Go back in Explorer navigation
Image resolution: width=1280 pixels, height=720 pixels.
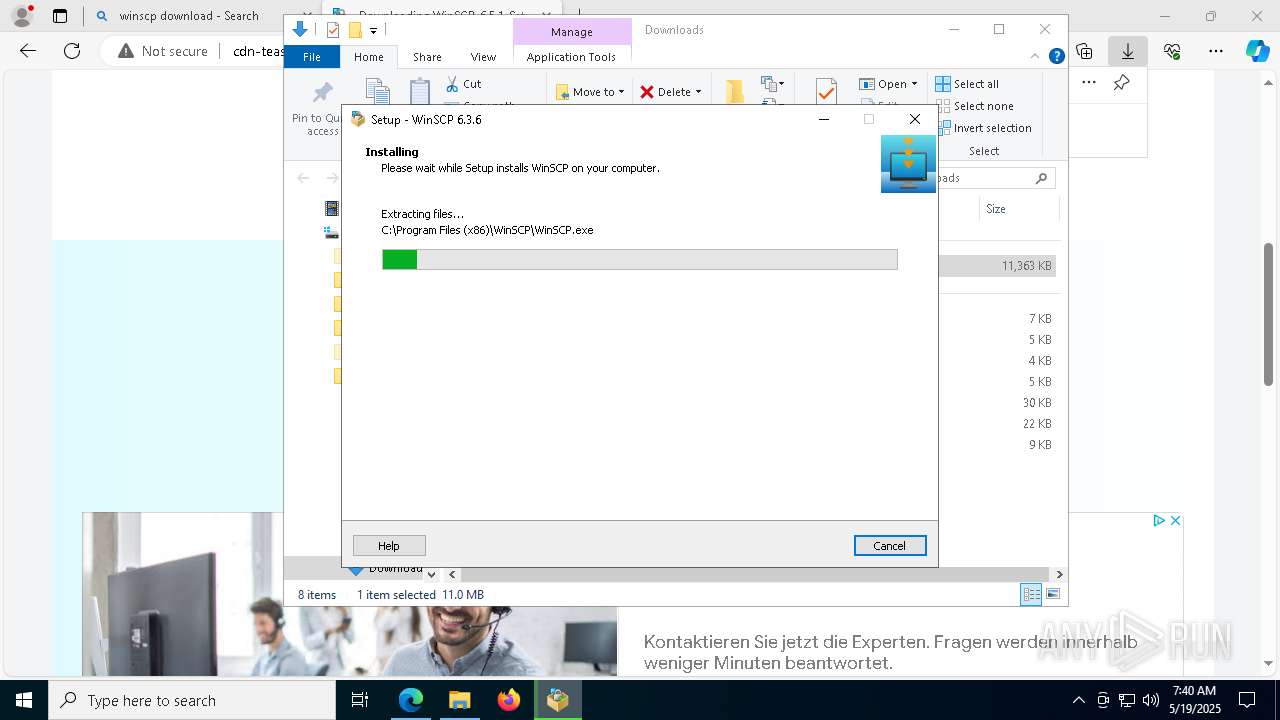point(303,178)
